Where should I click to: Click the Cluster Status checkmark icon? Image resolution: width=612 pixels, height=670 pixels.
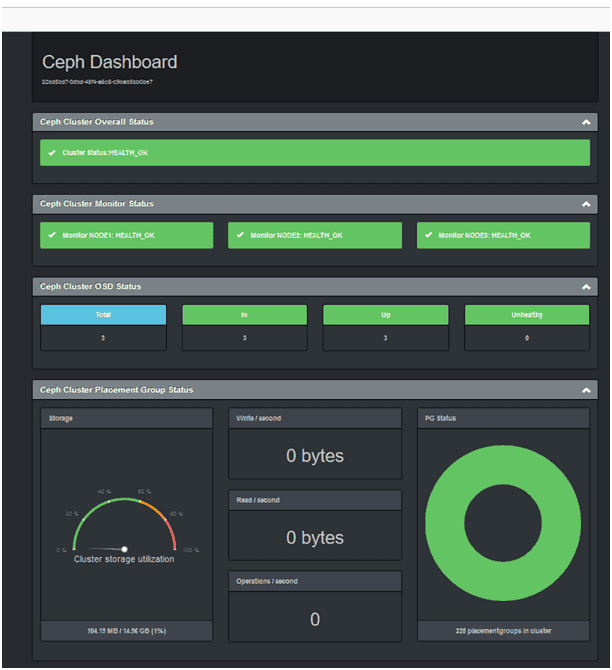pyautogui.click(x=52, y=153)
